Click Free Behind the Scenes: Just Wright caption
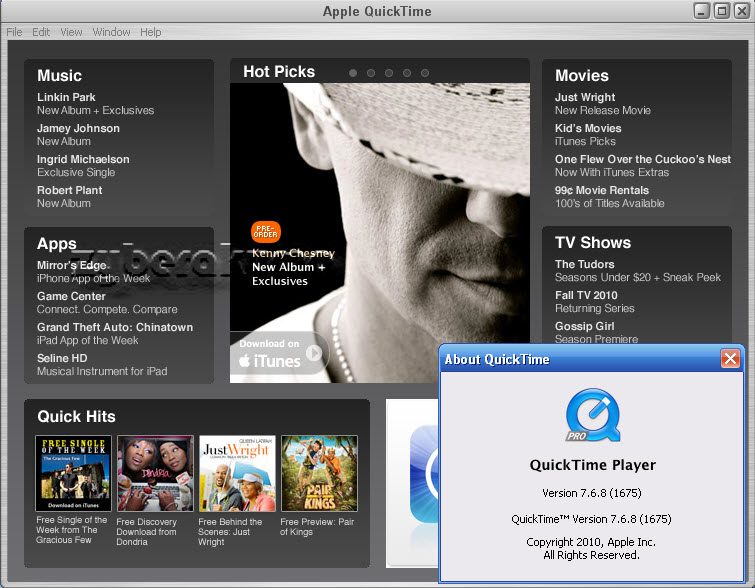Viewport: 755px width, 588px height. (x=230, y=532)
